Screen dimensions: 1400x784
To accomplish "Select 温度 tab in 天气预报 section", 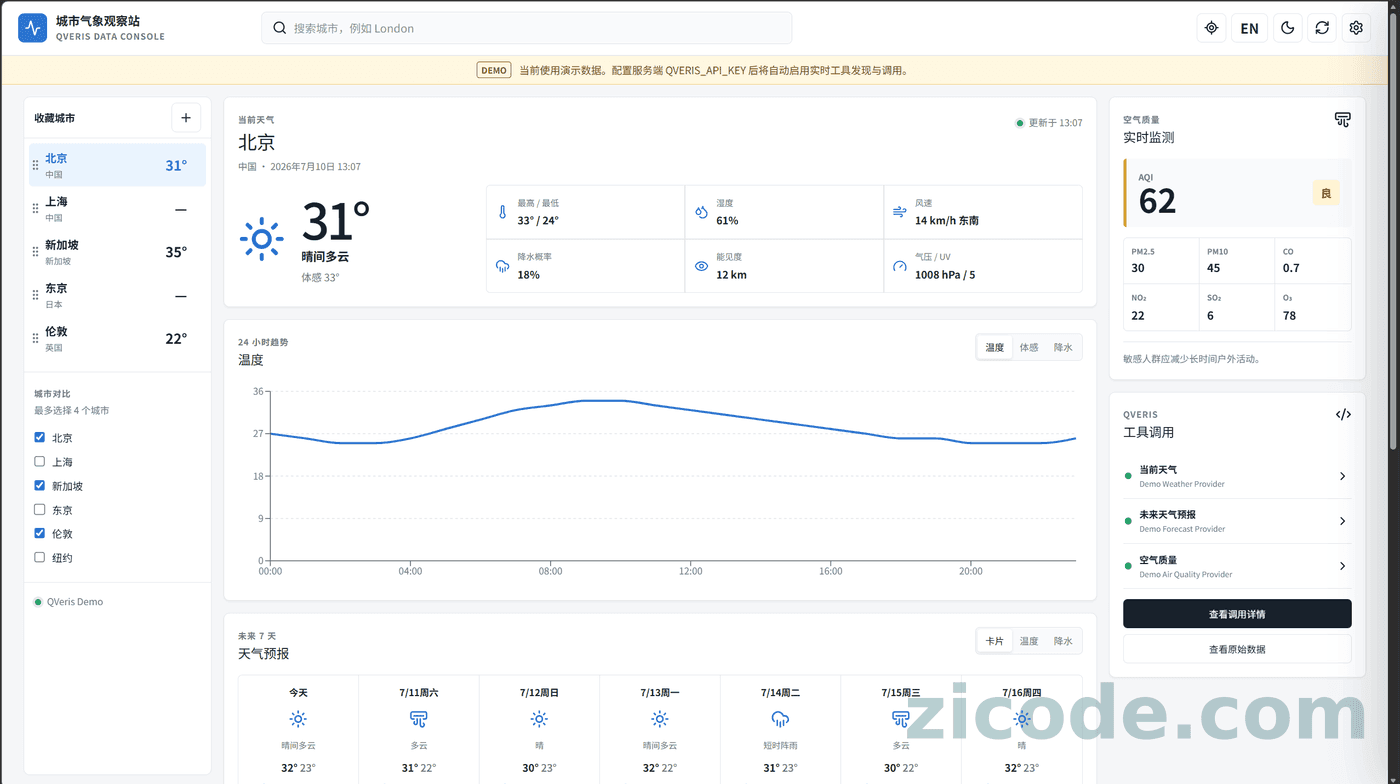I will click(x=1029, y=641).
